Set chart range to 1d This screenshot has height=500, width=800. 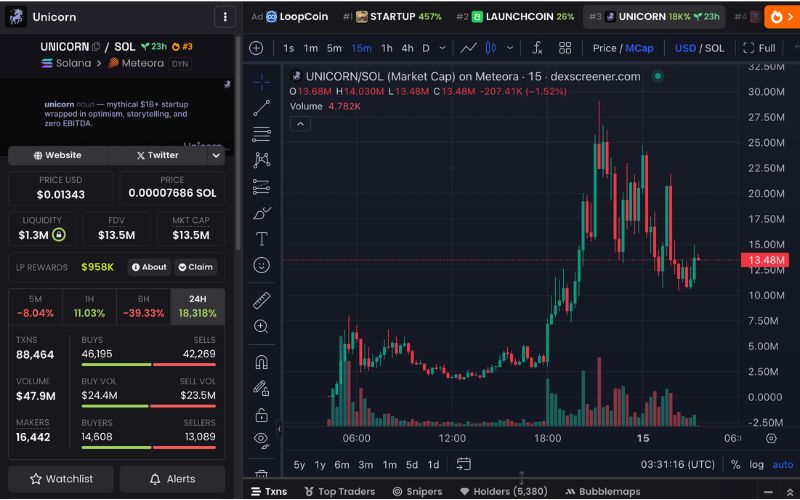click(433, 465)
